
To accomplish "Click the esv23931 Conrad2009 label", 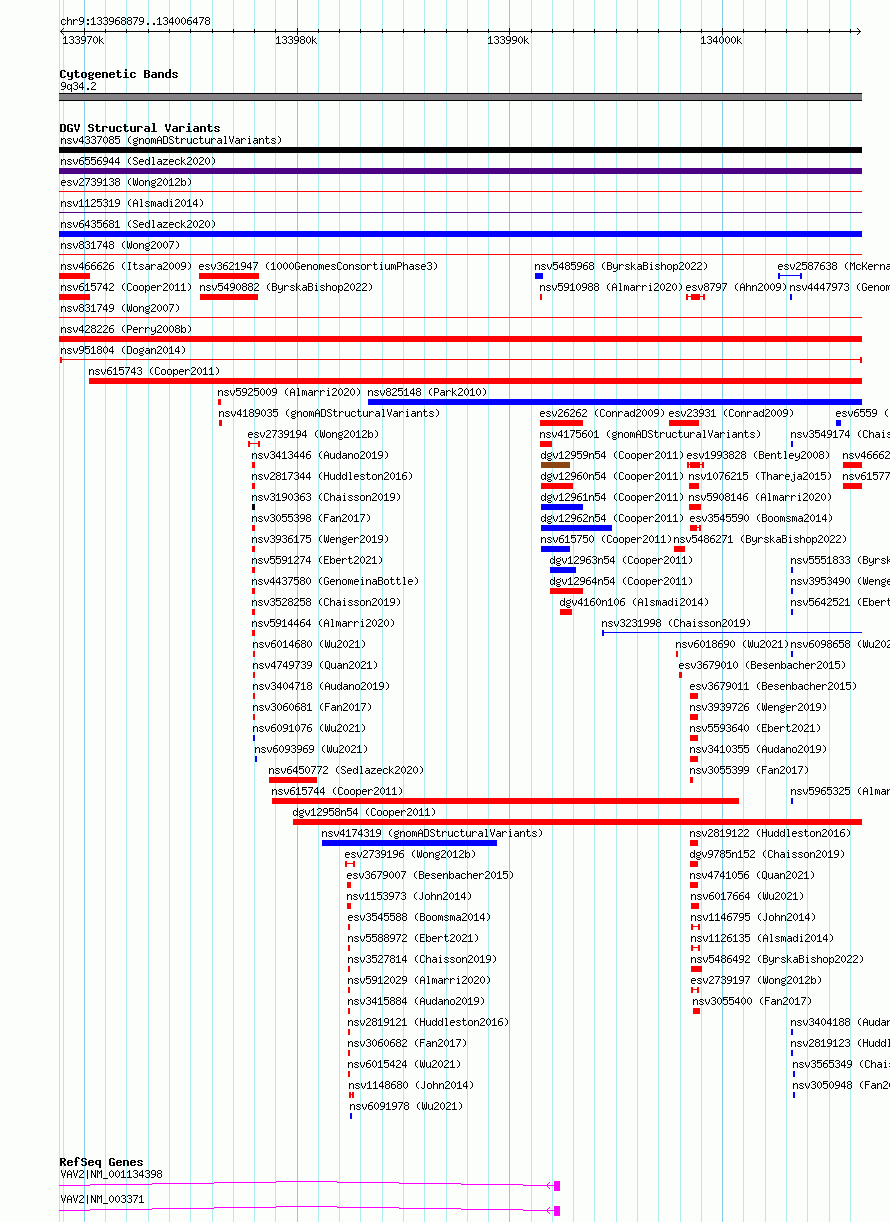I will [x=731, y=413].
